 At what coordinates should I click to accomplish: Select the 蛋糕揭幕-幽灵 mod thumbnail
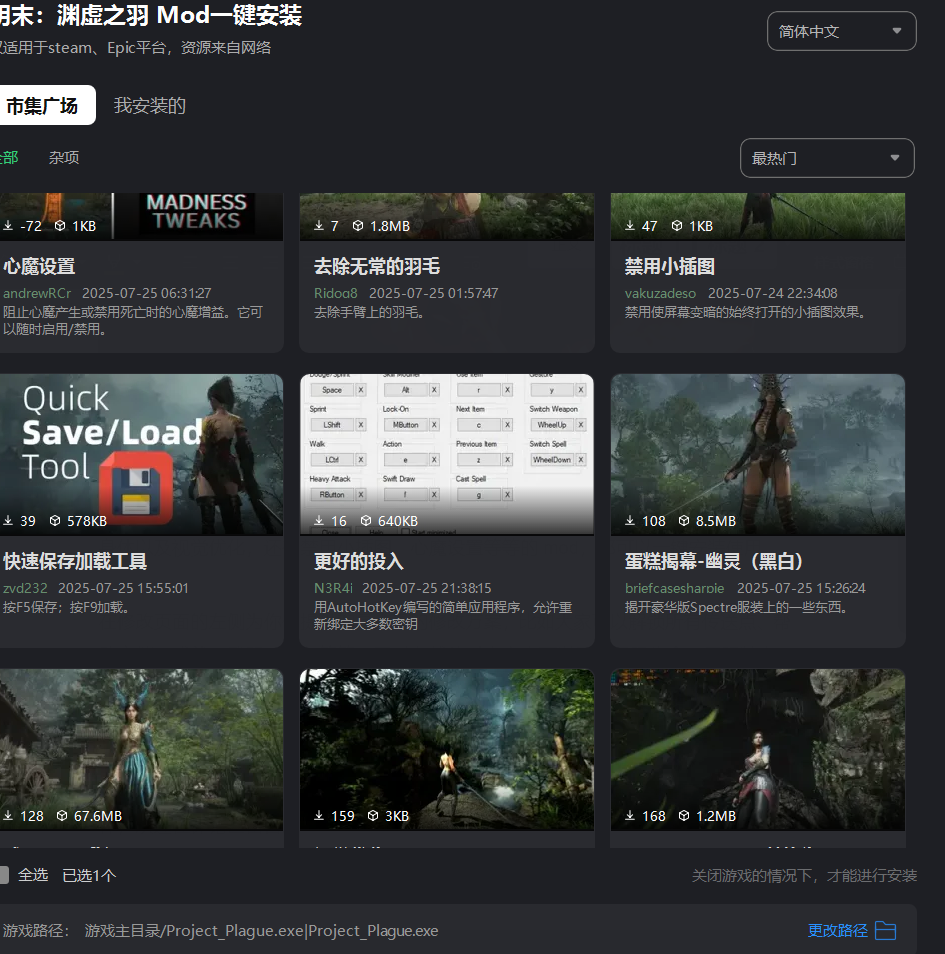click(x=758, y=454)
